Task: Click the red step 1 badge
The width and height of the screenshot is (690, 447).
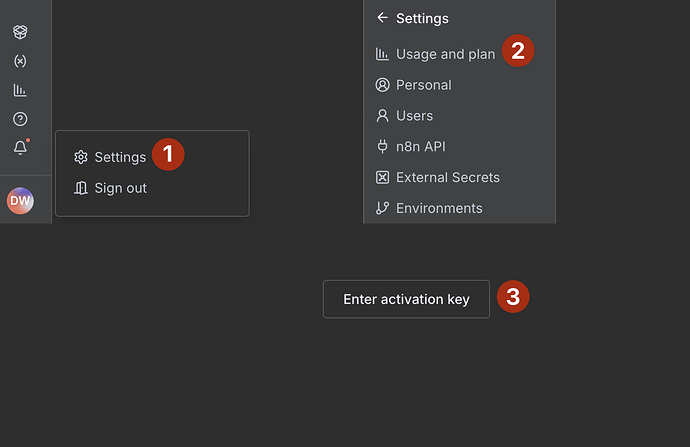Action: 168,154
